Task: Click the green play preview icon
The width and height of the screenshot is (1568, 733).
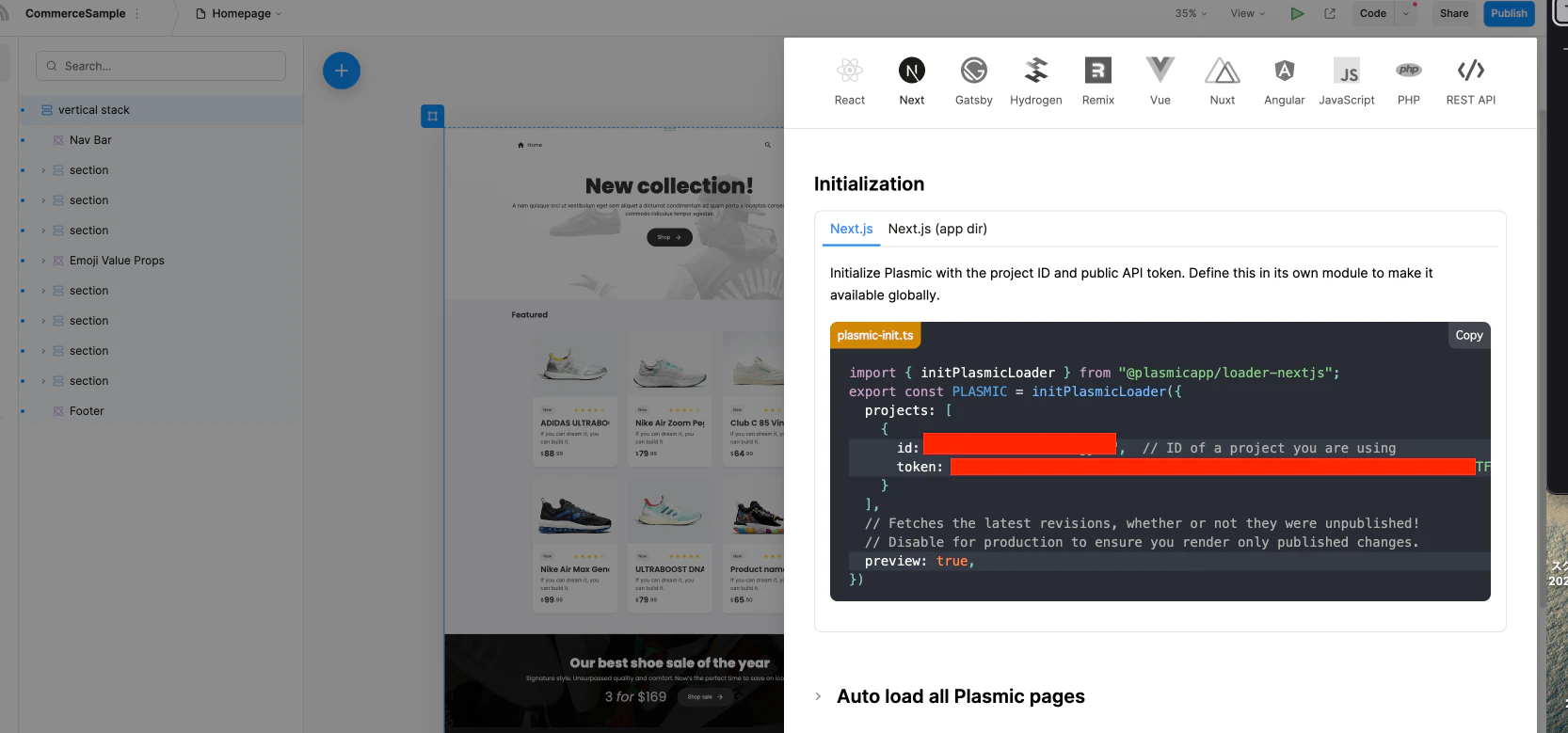Action: pos(1297,13)
